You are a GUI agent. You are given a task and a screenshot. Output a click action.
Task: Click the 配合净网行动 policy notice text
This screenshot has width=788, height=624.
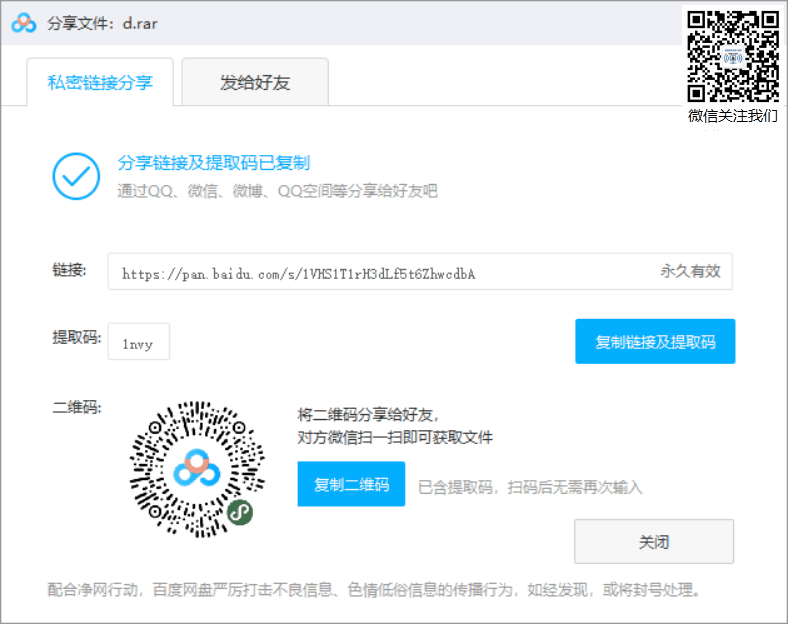tap(374, 589)
